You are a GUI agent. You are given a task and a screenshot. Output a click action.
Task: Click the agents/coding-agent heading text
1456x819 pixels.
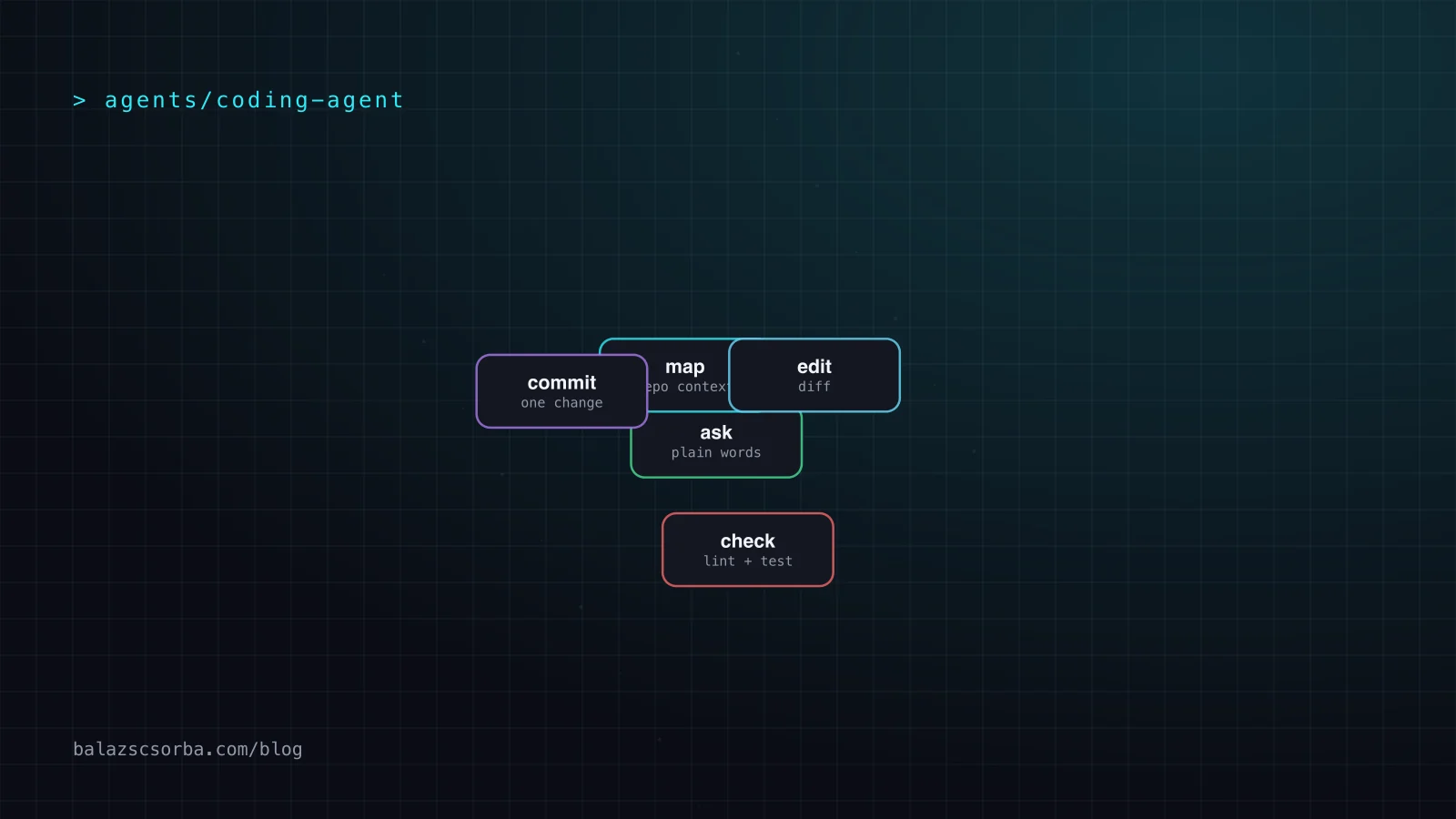[x=254, y=100]
